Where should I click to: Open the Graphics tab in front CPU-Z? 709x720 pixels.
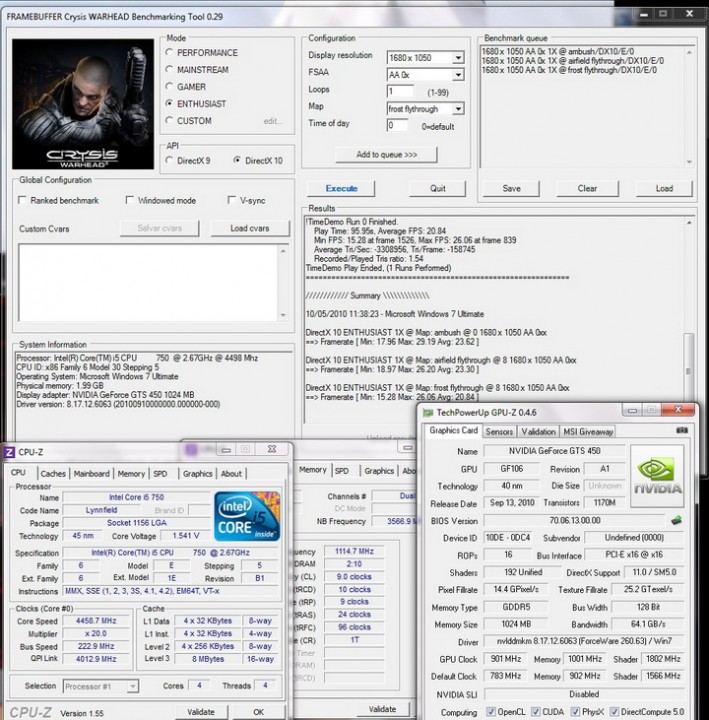(x=197, y=473)
